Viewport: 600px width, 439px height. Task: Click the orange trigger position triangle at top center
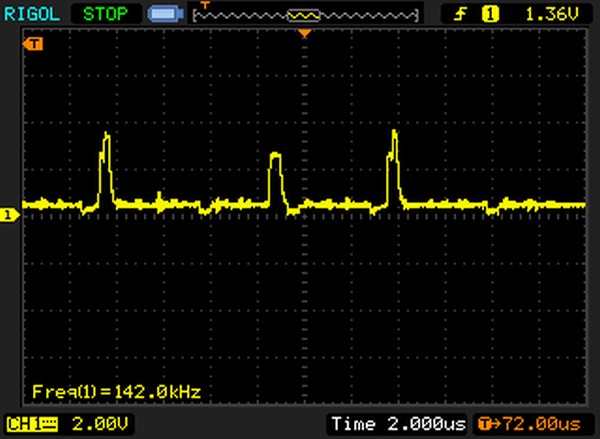tap(305, 35)
